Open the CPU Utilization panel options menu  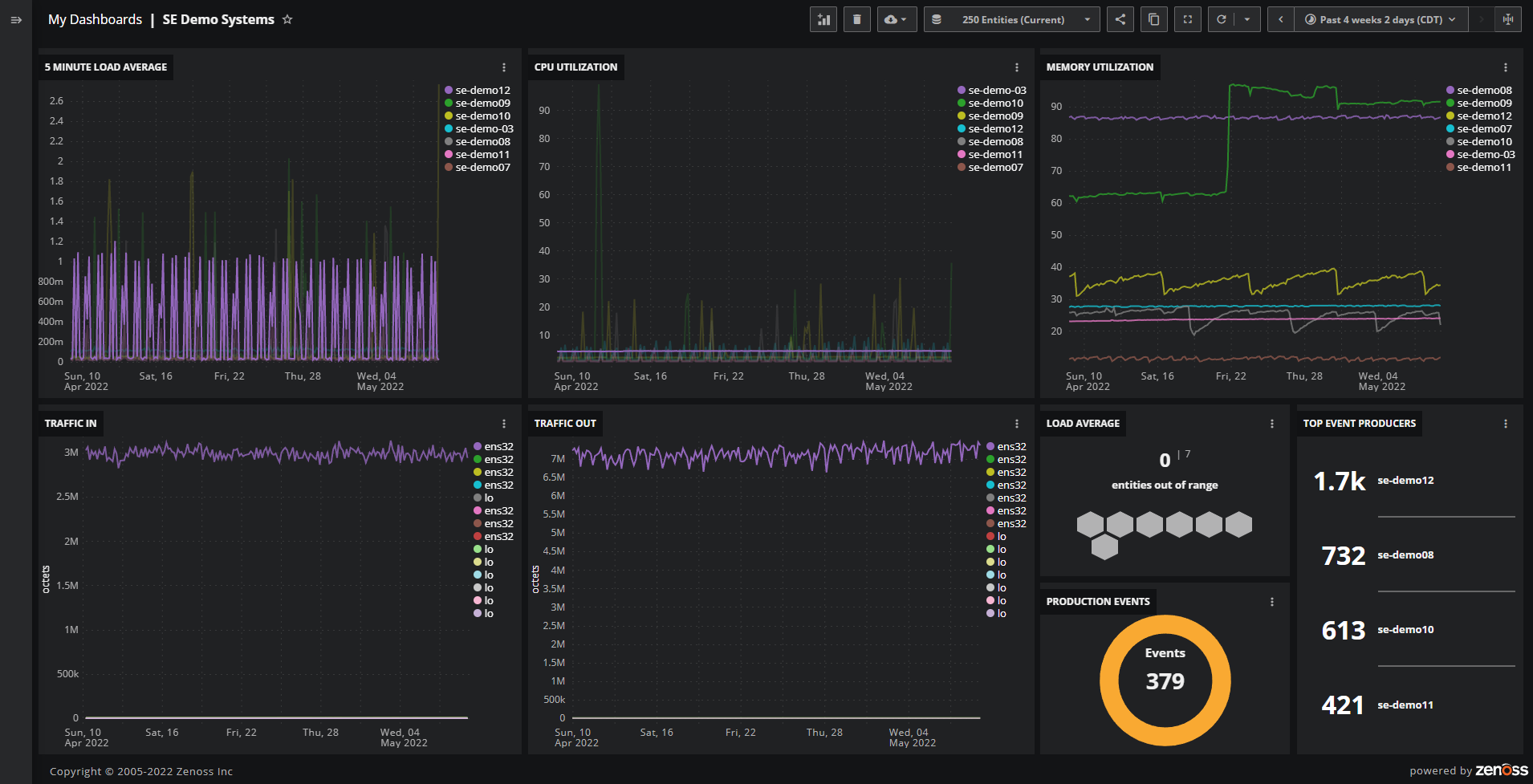tap(1017, 67)
